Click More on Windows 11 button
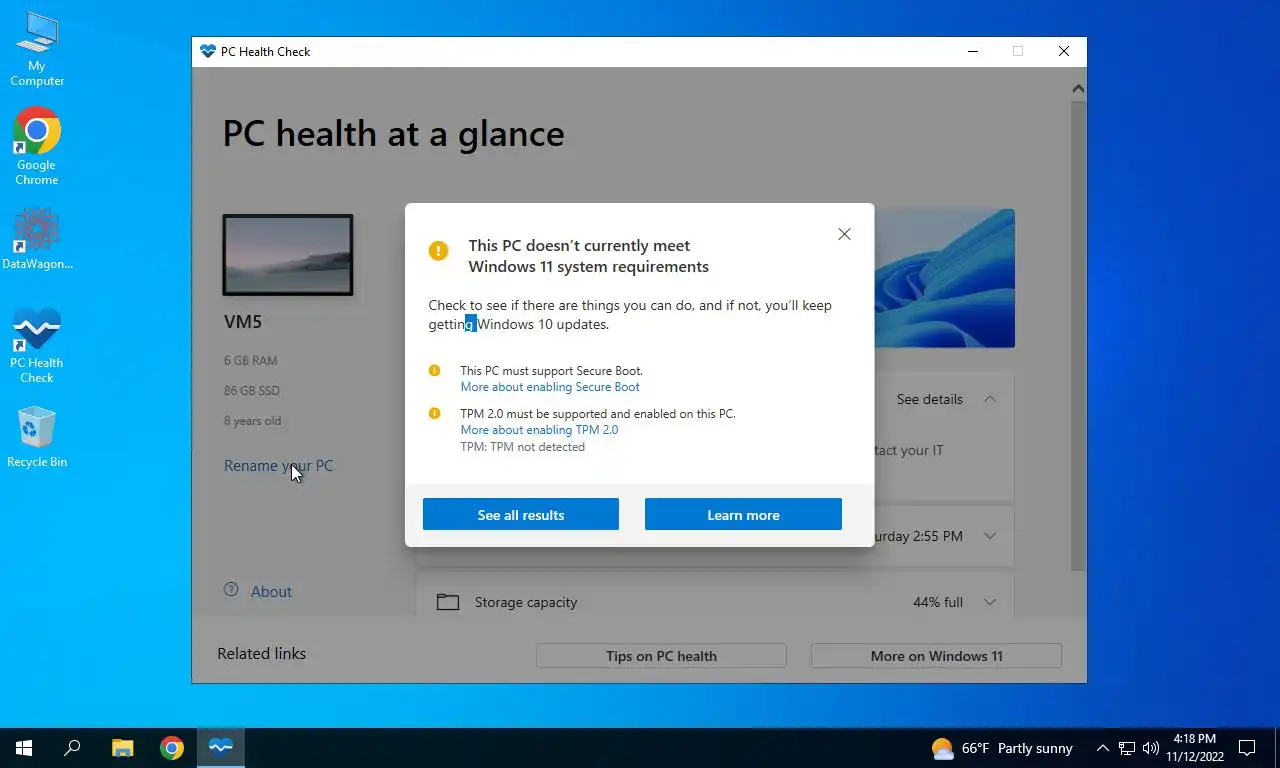 936,656
